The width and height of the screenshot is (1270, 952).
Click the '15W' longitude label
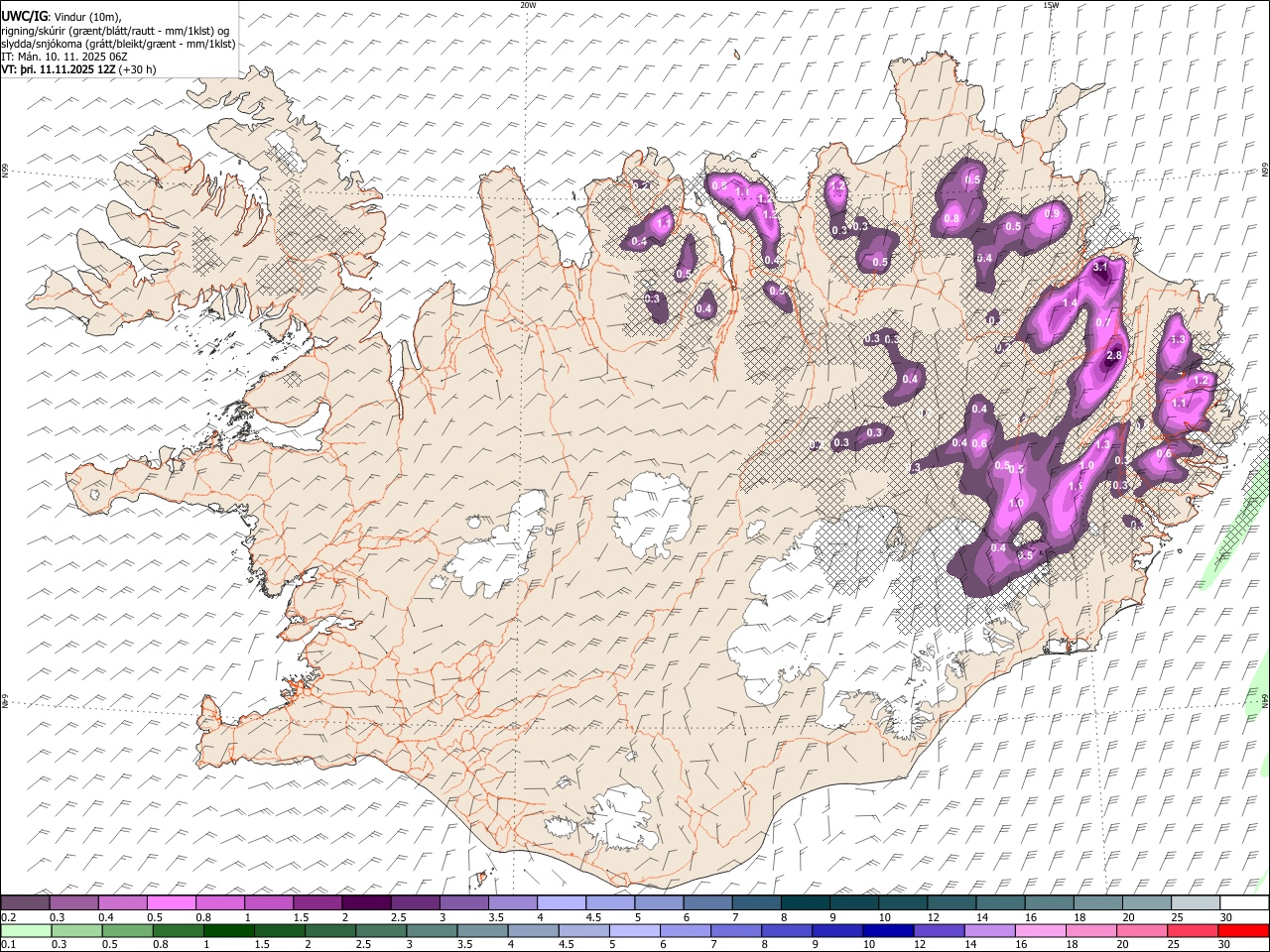point(1051,5)
